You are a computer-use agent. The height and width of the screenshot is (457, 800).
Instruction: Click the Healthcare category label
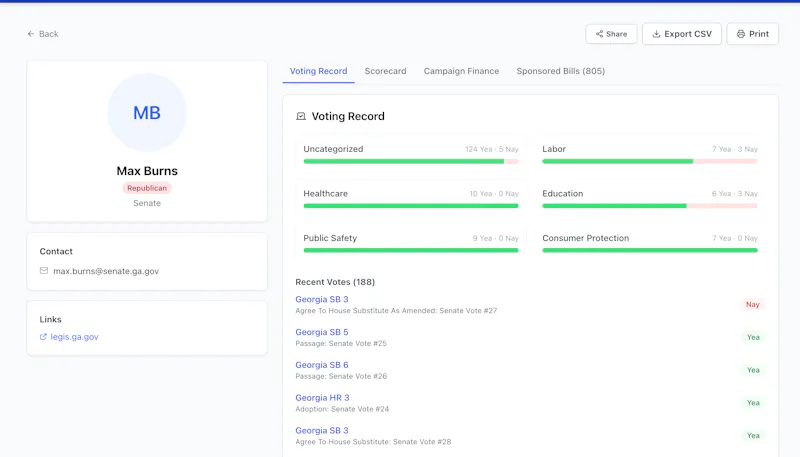tap(326, 193)
